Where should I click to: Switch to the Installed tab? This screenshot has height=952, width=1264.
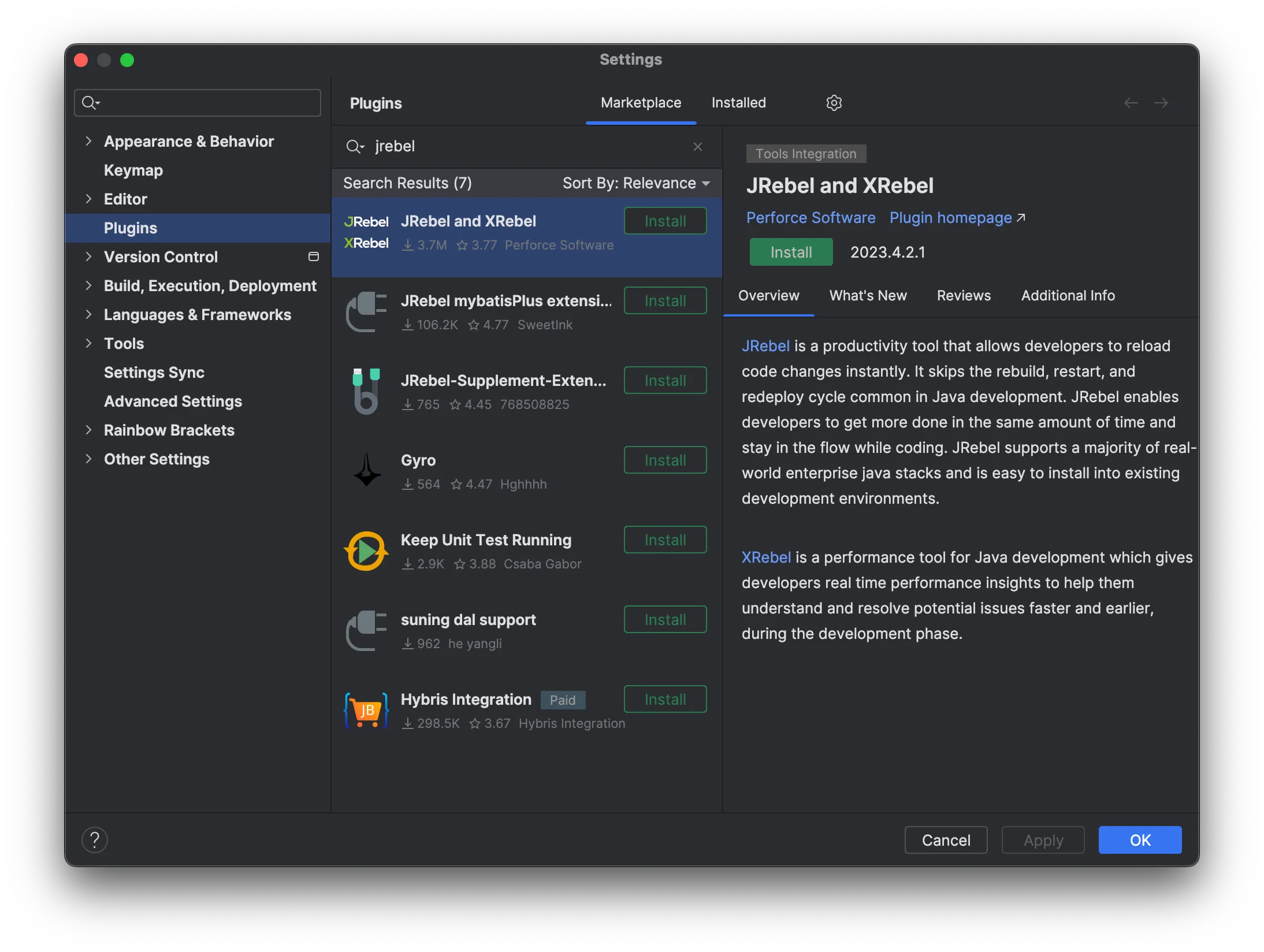(x=738, y=103)
